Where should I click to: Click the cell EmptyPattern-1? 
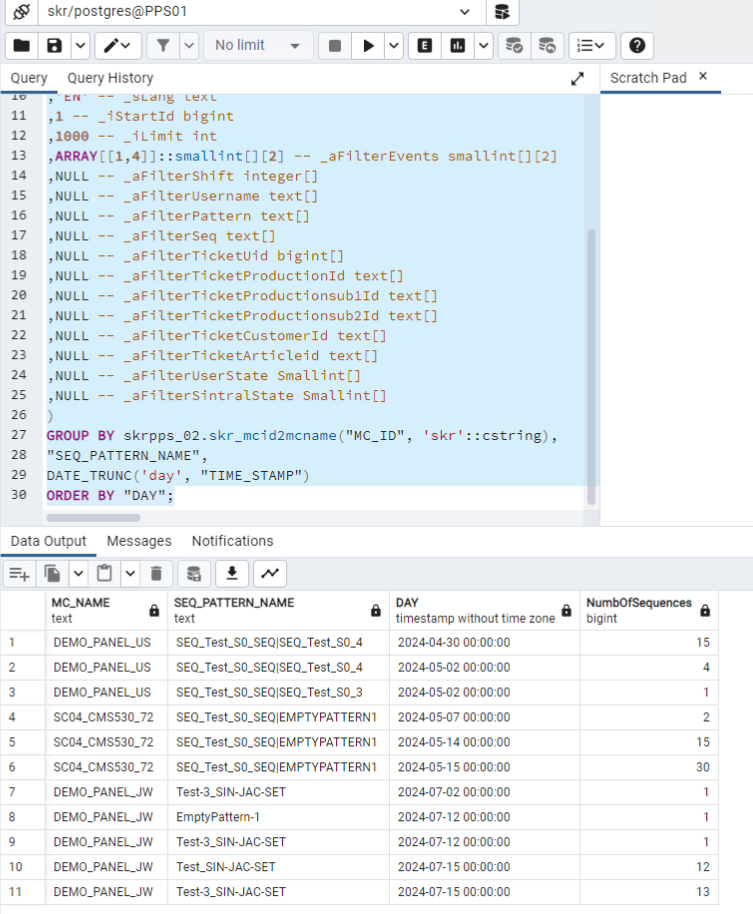278,817
